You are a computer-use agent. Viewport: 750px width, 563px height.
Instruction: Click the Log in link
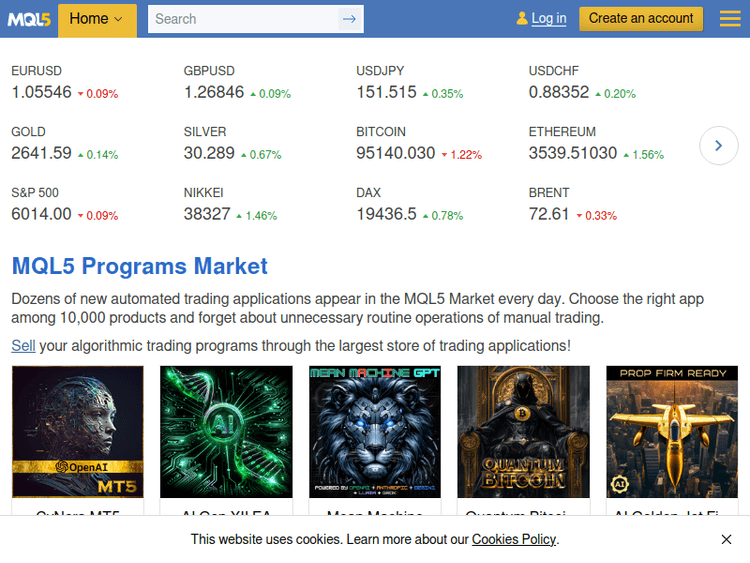tap(548, 19)
